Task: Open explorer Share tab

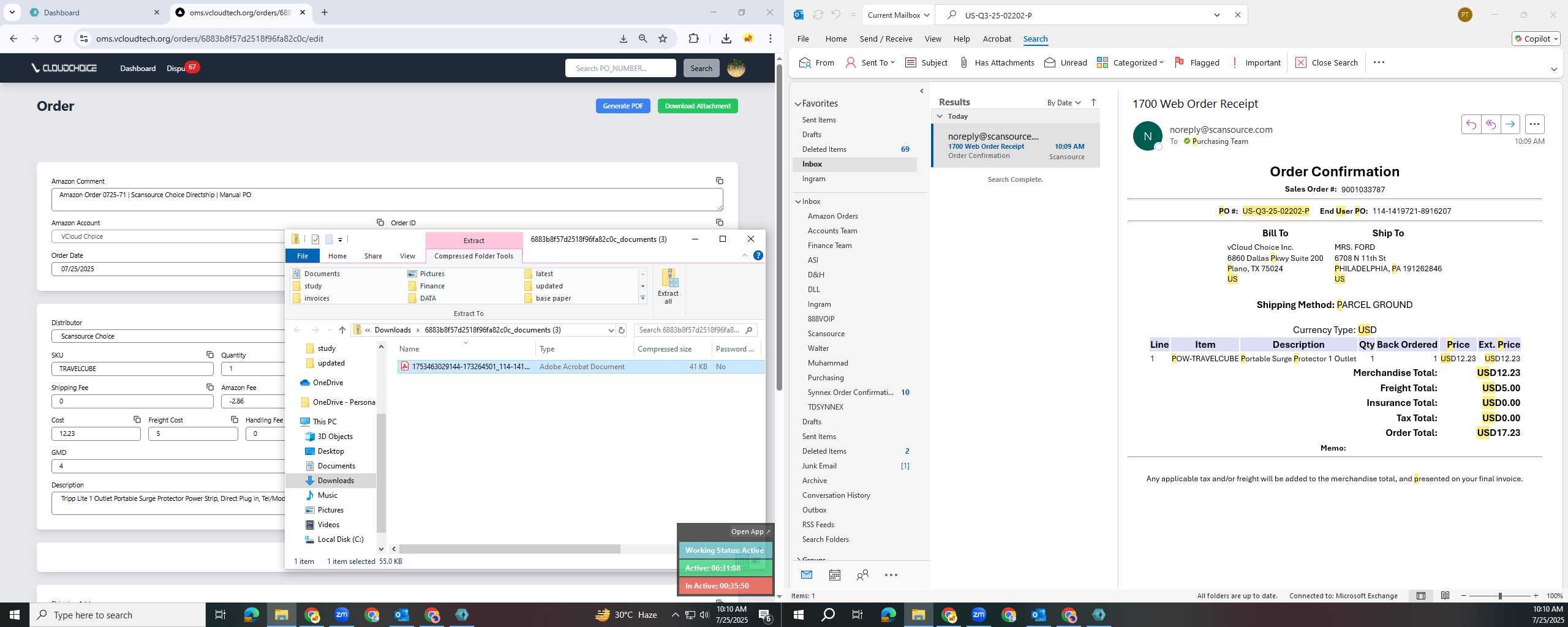Action: click(372, 256)
